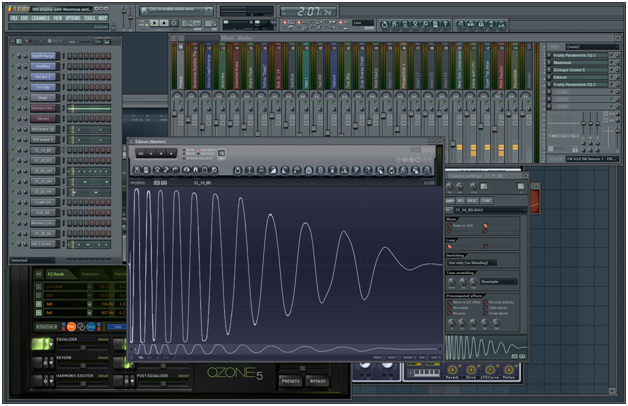Toggle mute LED for Crash 04 channel
Image resolution: width=628 pixels, height=406 pixels.
pos(13,202)
